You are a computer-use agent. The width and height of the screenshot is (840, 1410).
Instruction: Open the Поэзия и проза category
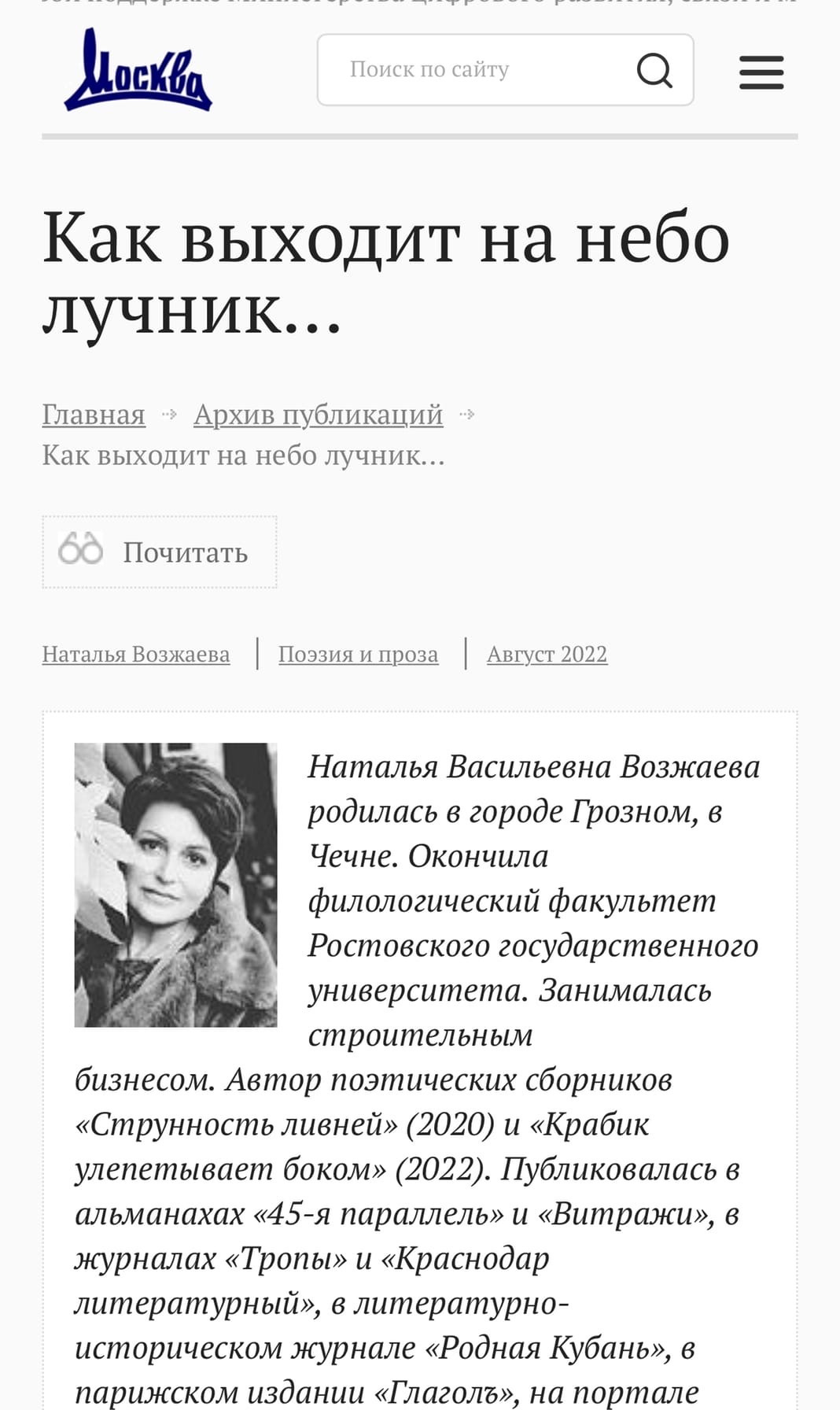[359, 654]
